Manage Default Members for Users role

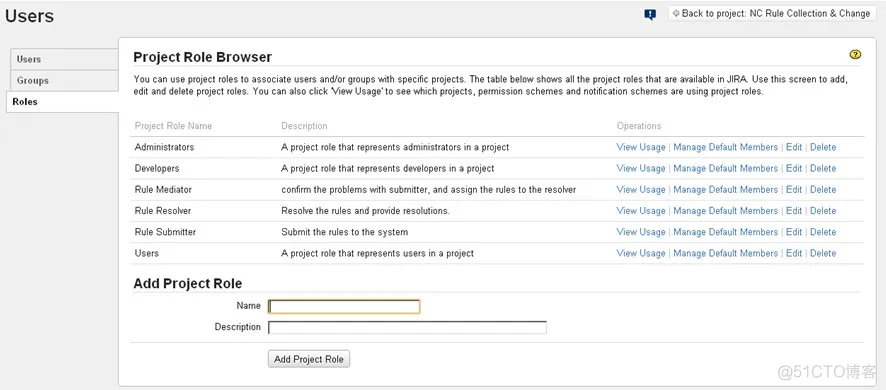(x=726, y=253)
